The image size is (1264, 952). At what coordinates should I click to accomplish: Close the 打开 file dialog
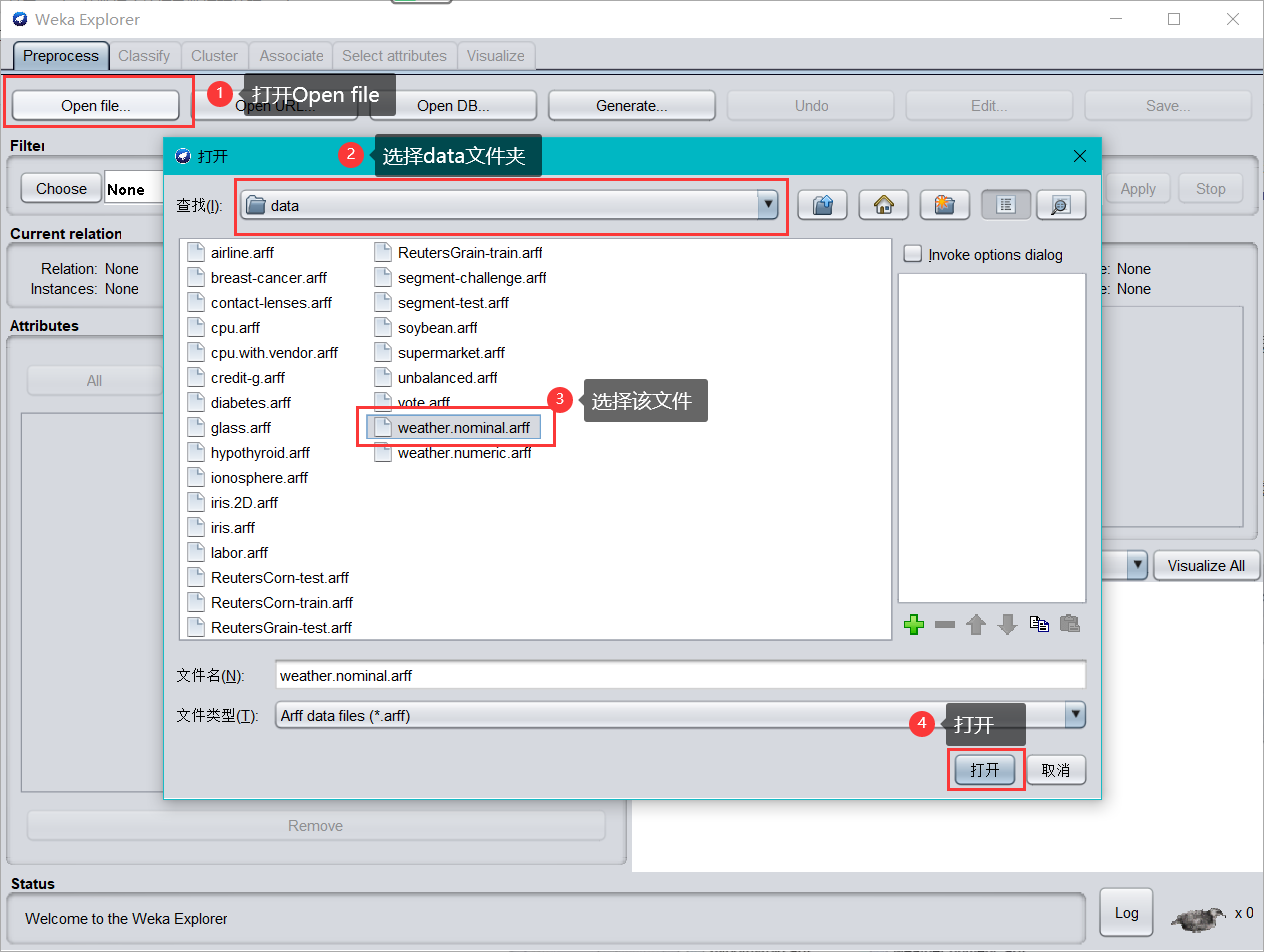pos(1080,156)
